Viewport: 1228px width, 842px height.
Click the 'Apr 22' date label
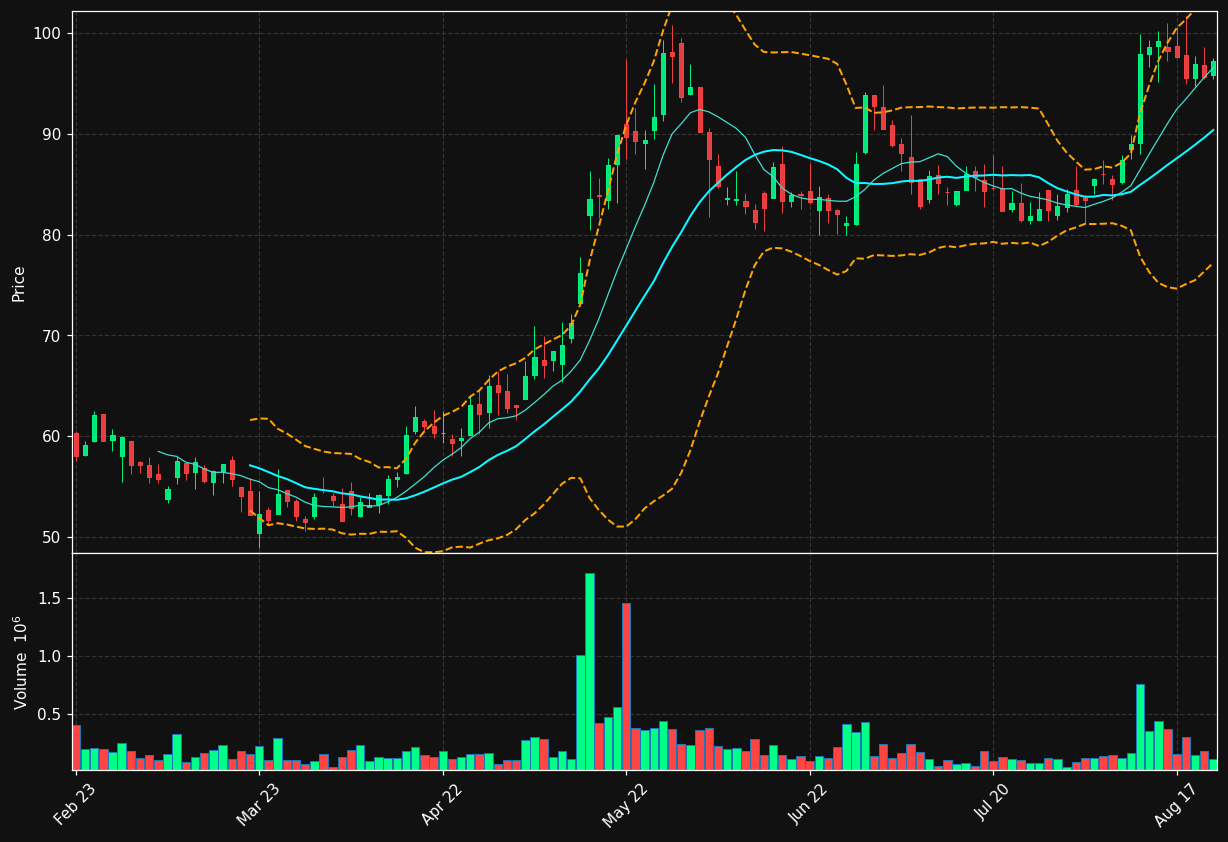coord(442,805)
